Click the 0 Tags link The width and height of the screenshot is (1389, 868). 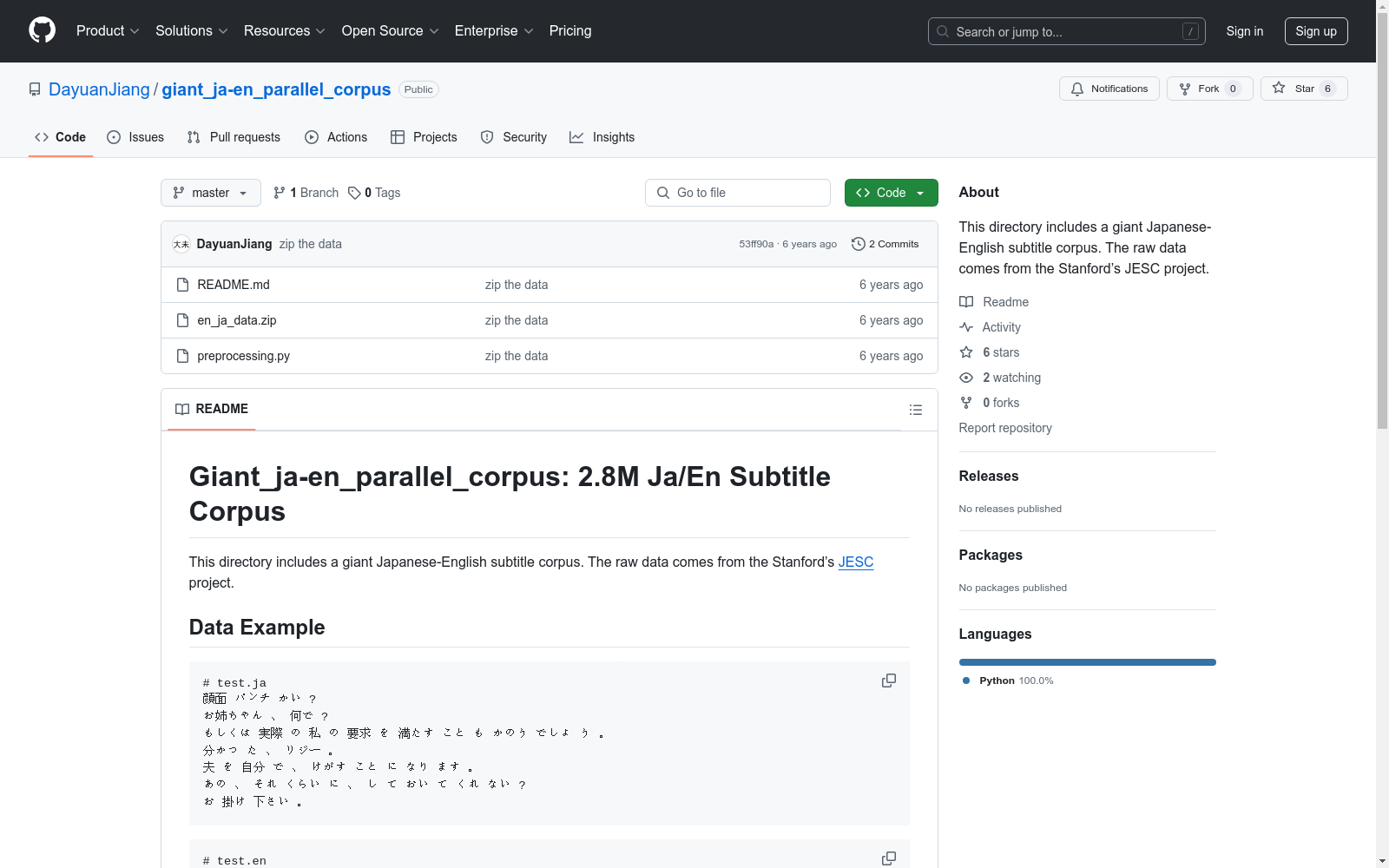click(374, 193)
